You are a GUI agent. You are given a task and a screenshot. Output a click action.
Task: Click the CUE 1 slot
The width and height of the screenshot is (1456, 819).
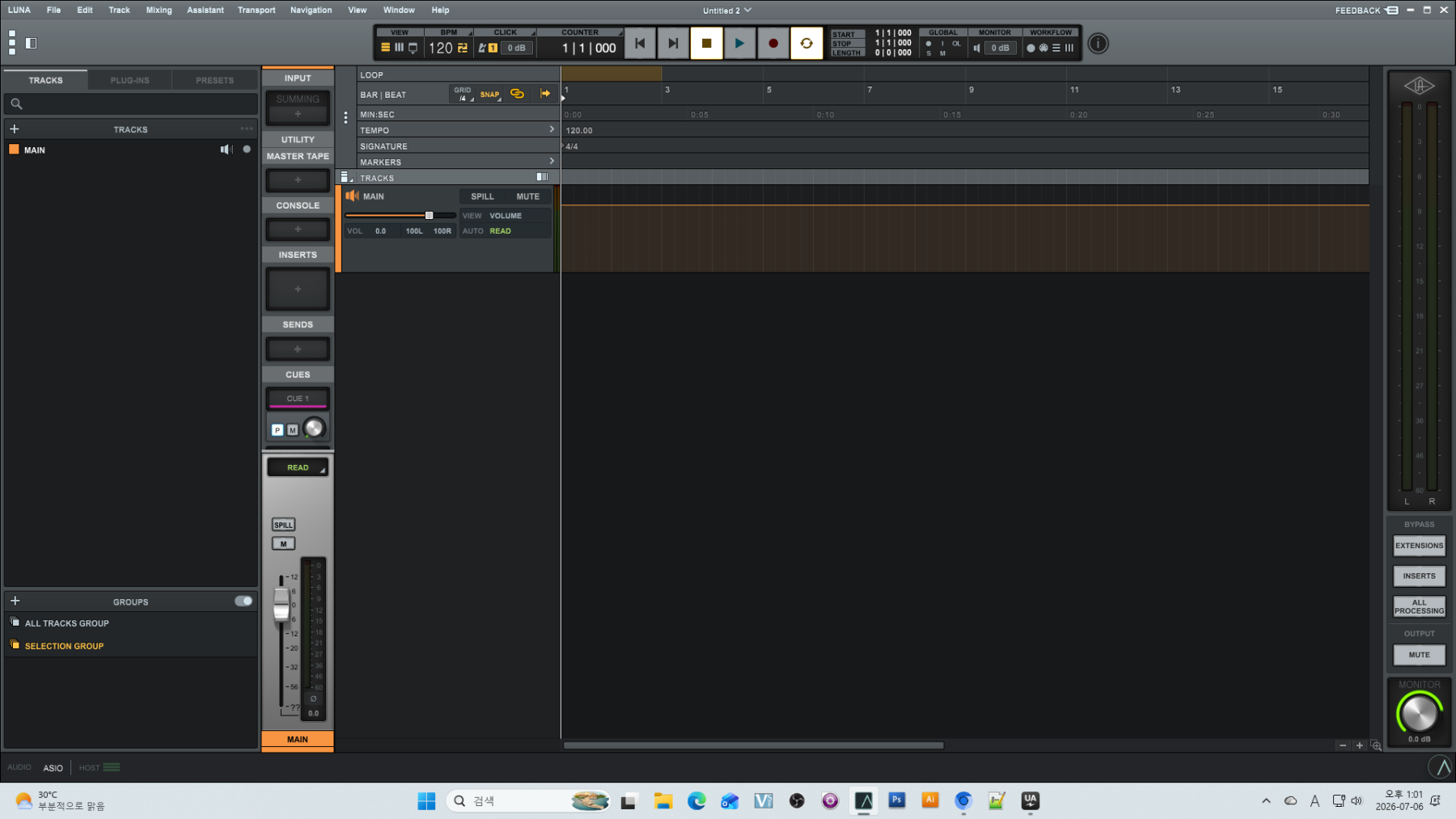point(298,399)
